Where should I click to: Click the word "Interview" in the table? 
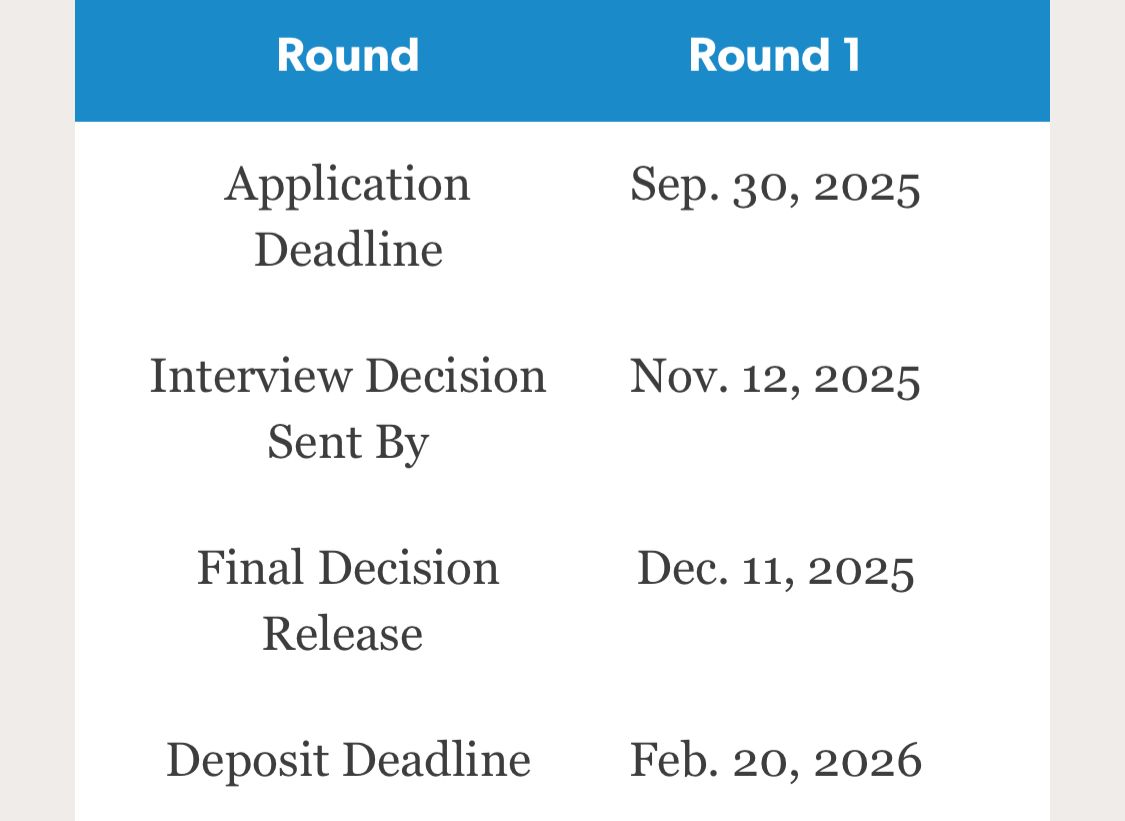[x=251, y=377]
